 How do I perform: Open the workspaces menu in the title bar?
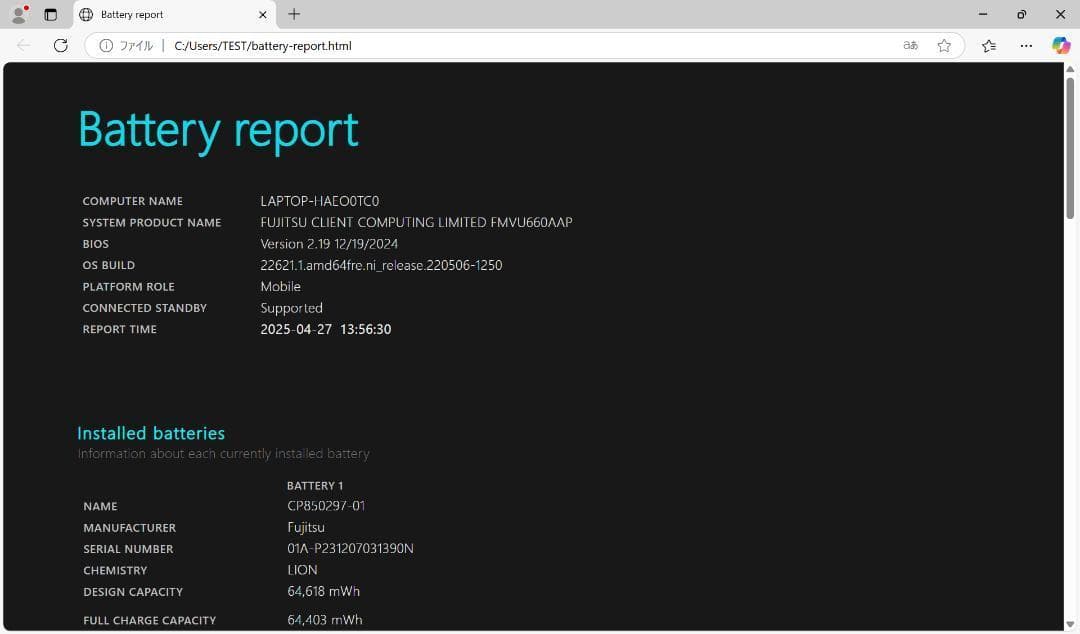point(51,14)
